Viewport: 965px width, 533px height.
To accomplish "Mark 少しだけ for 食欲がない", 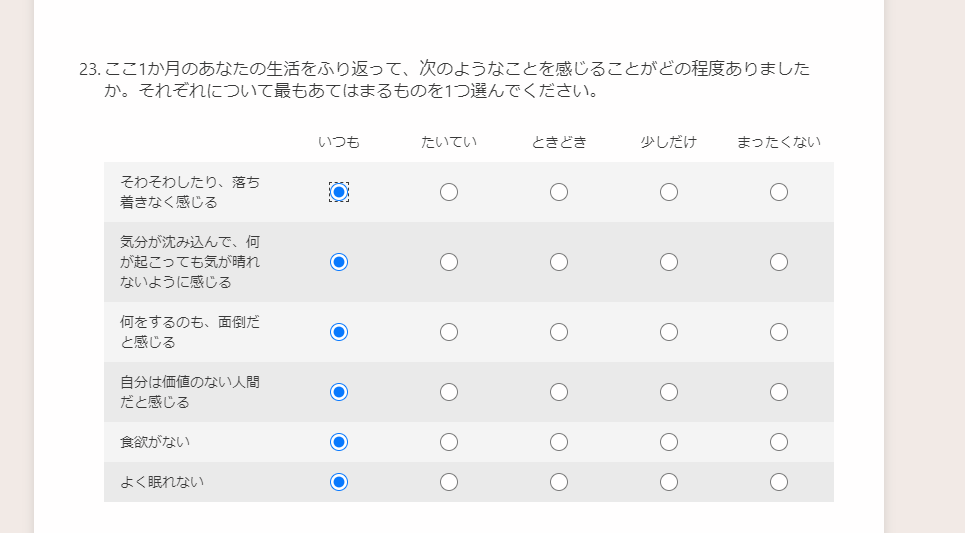I will (x=669, y=442).
